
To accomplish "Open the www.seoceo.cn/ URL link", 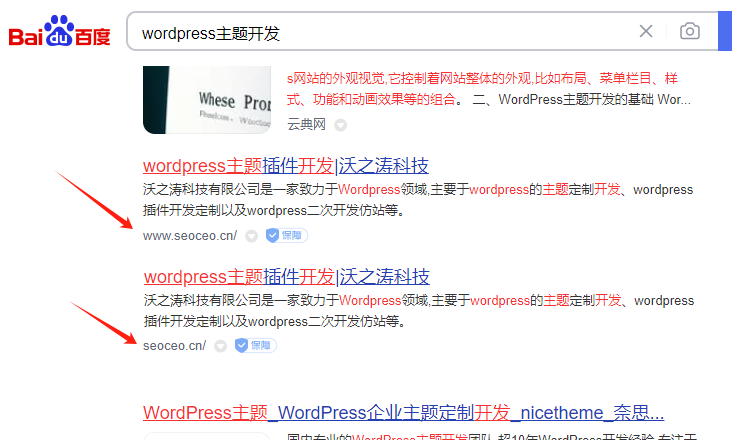I will 190,236.
